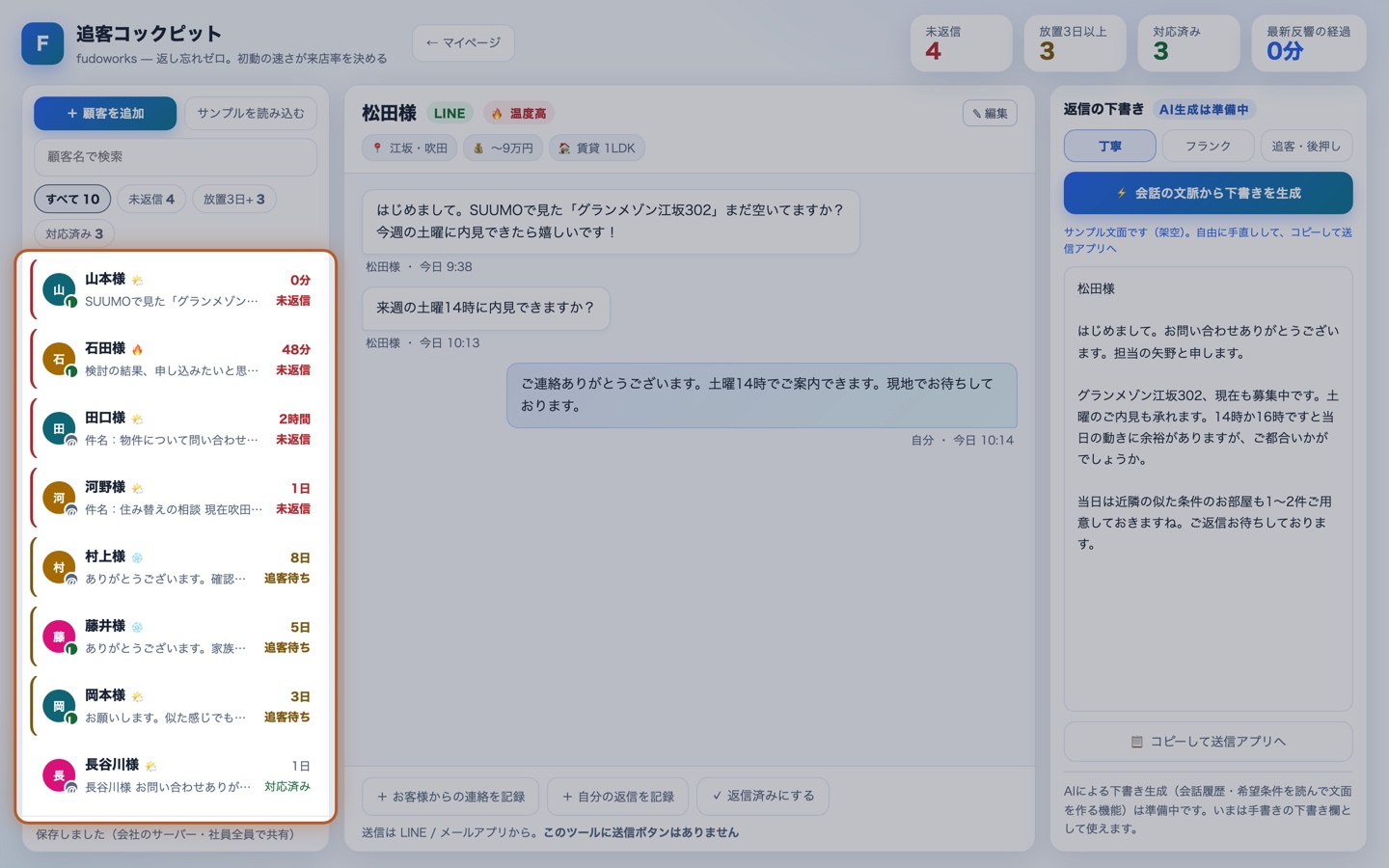
Task: Go back via ← マイページ
Action: click(x=463, y=42)
